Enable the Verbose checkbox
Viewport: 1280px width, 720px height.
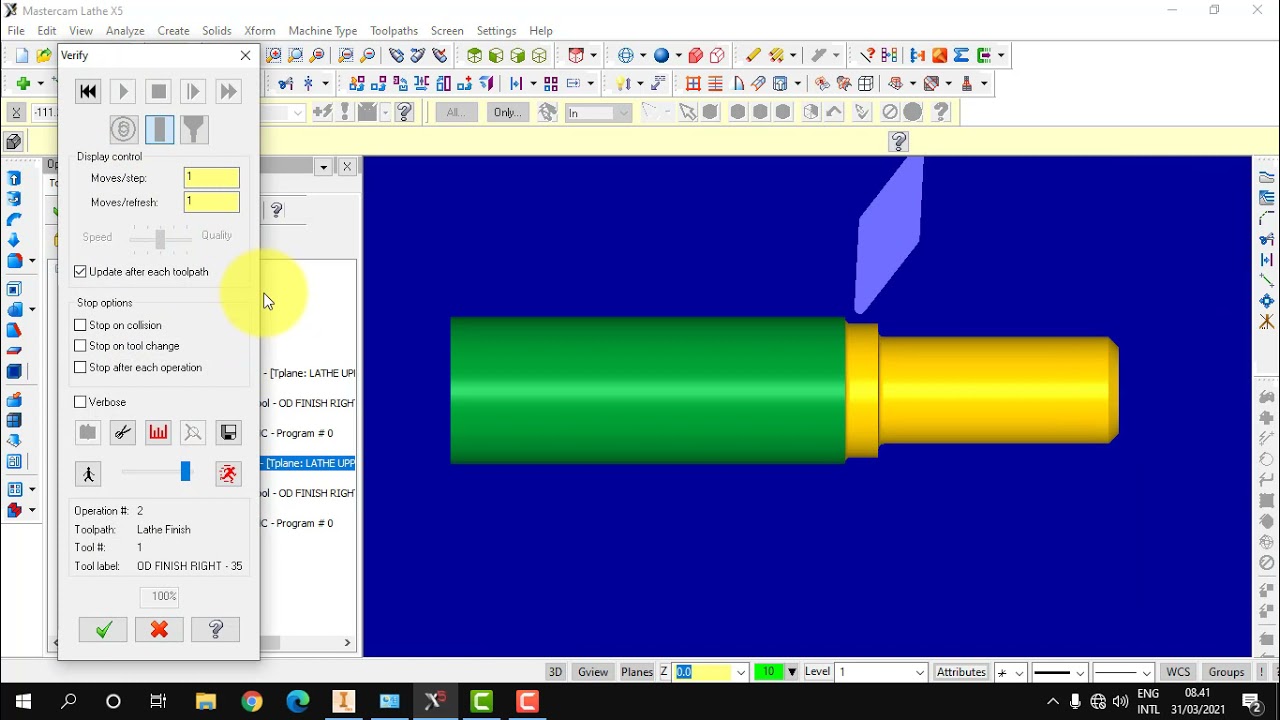80,402
